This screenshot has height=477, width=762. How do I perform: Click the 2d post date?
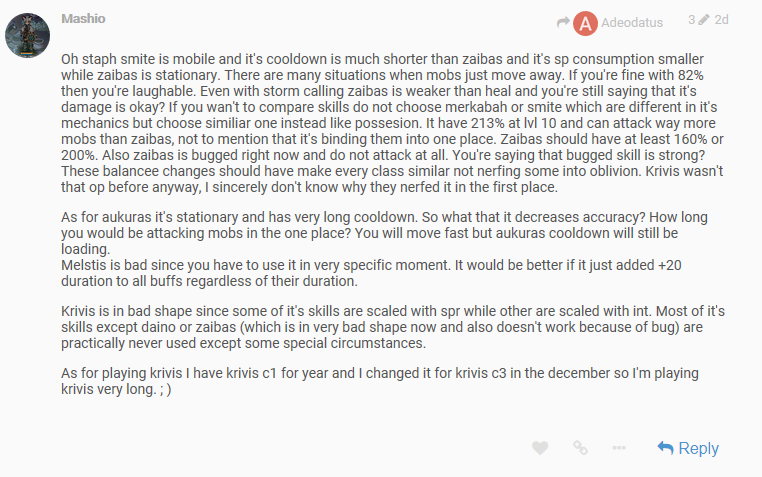tap(722, 20)
